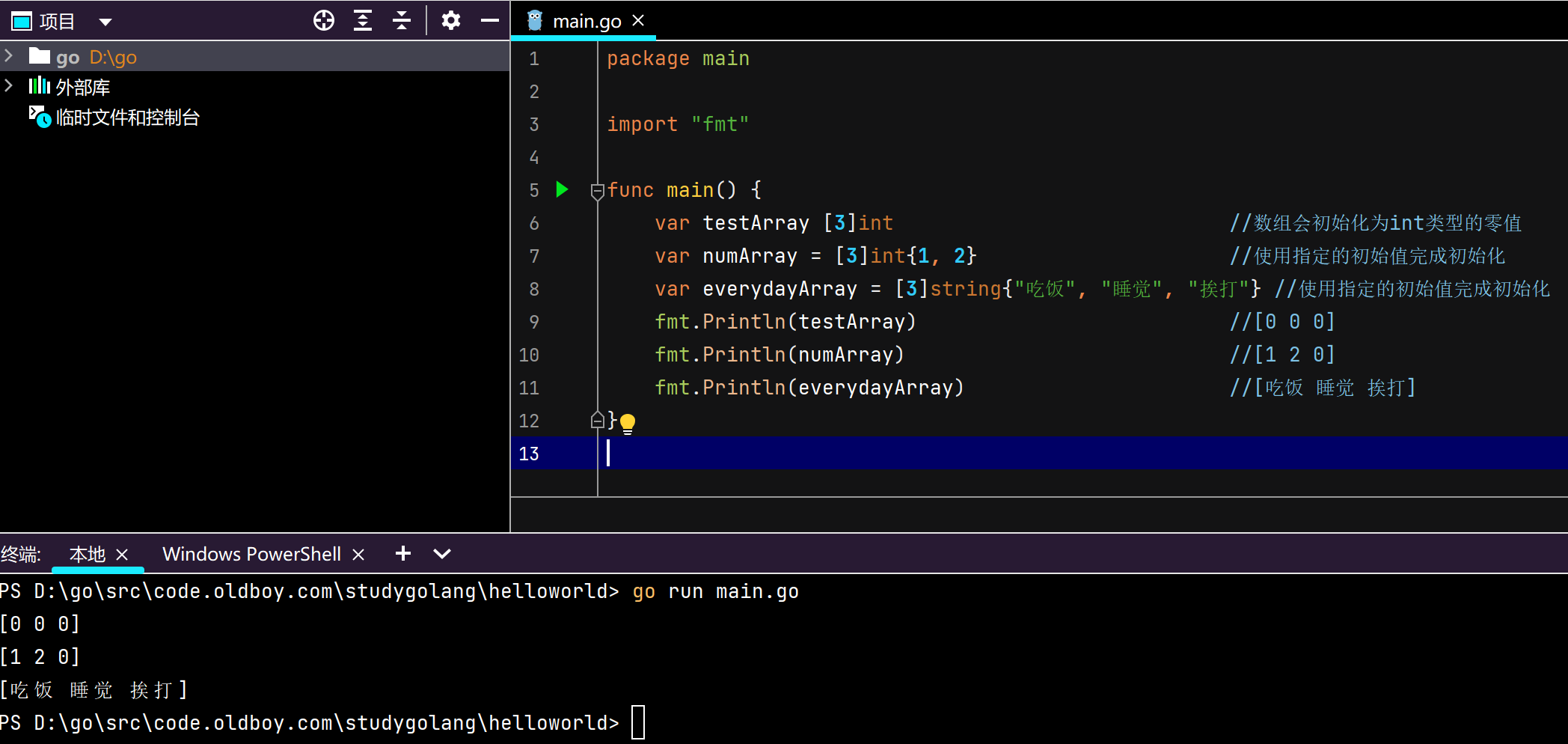Expand the 外部库 tree node

pos(9,86)
